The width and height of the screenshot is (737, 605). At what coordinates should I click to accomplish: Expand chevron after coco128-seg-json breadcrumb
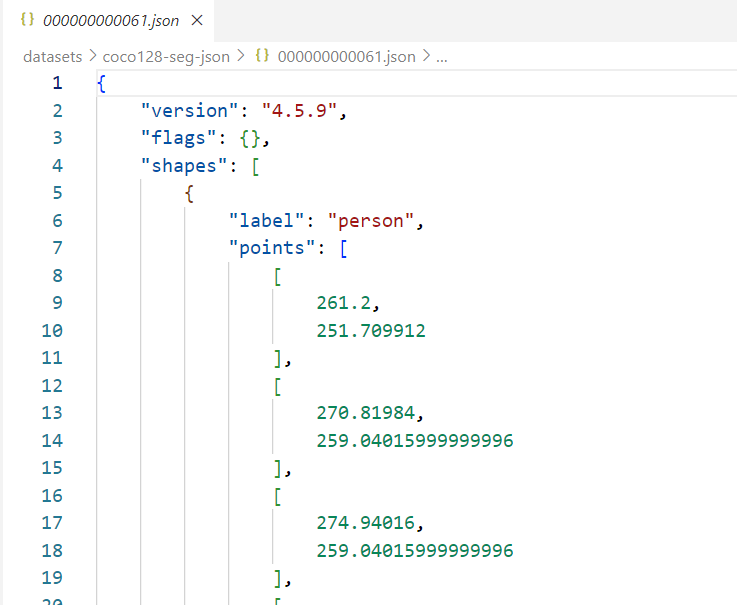coord(241,56)
